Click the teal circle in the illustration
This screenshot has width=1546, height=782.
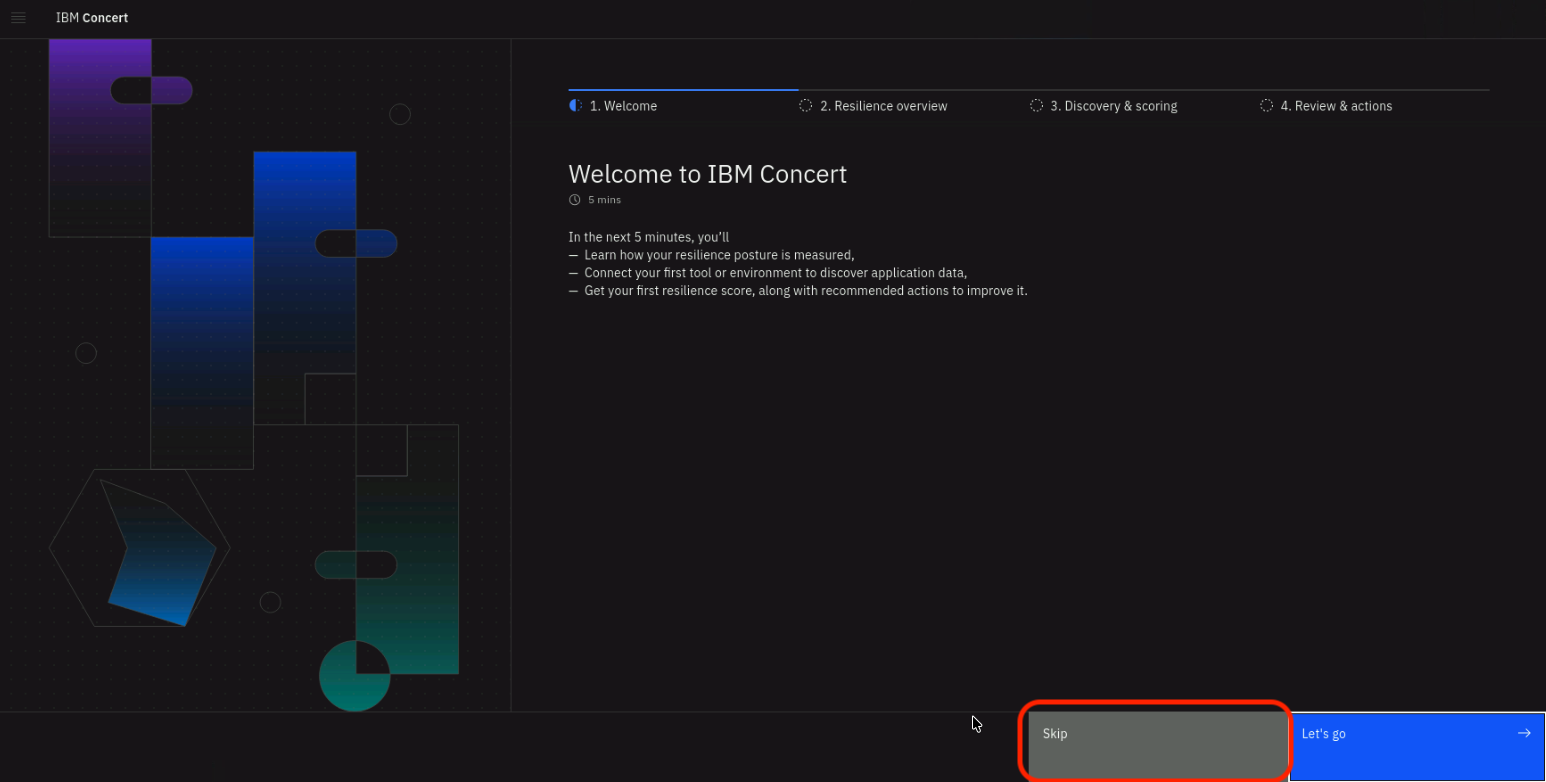pyautogui.click(x=354, y=676)
